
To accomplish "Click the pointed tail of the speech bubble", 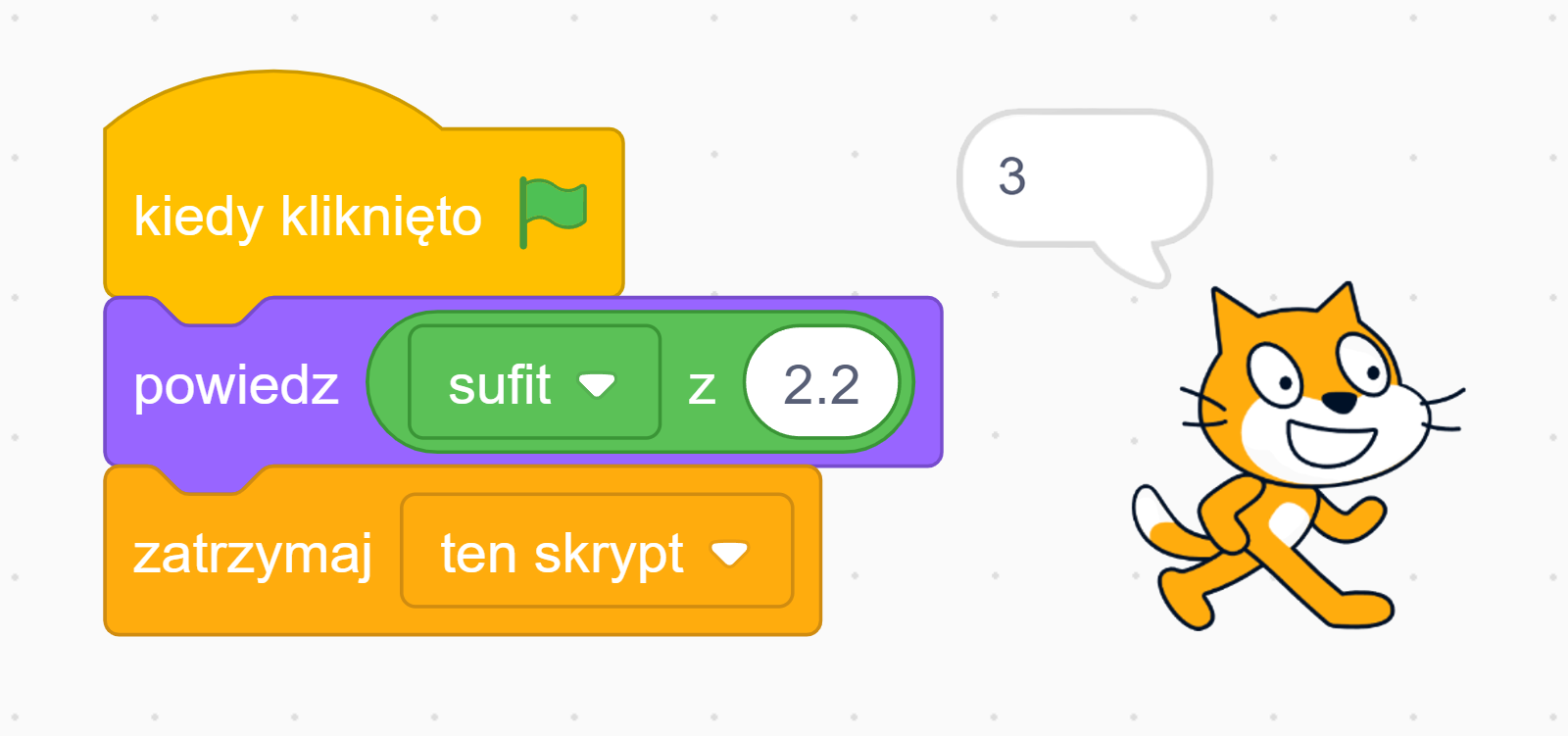I will (1147, 268).
